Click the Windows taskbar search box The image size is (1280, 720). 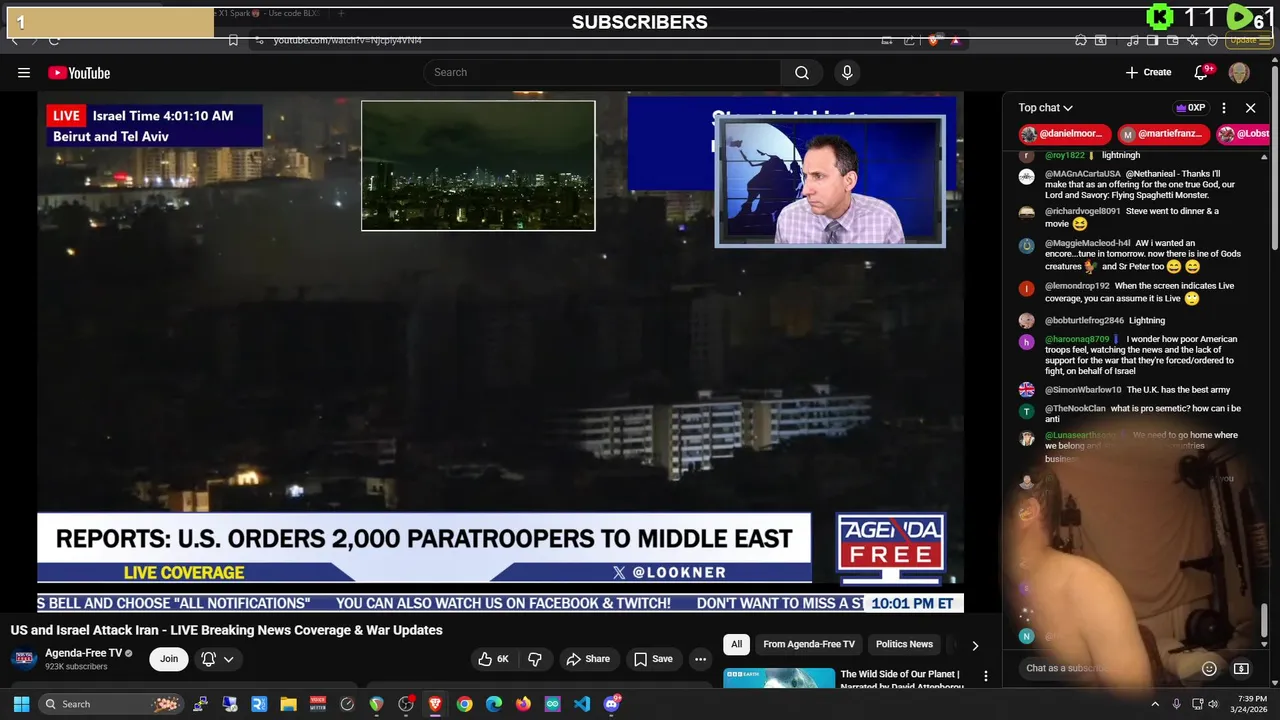pos(110,704)
